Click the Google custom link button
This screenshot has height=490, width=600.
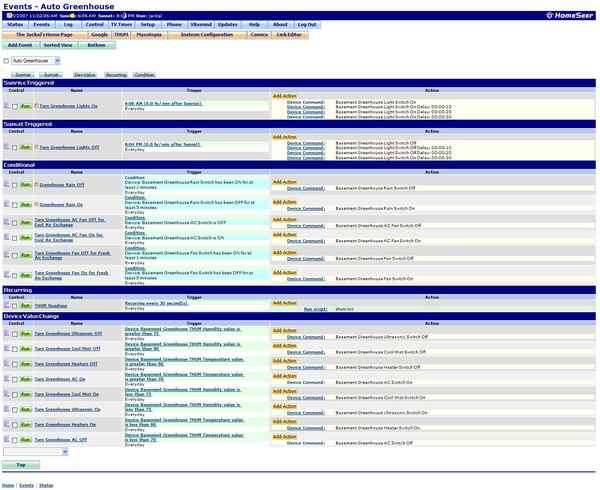click(x=99, y=35)
